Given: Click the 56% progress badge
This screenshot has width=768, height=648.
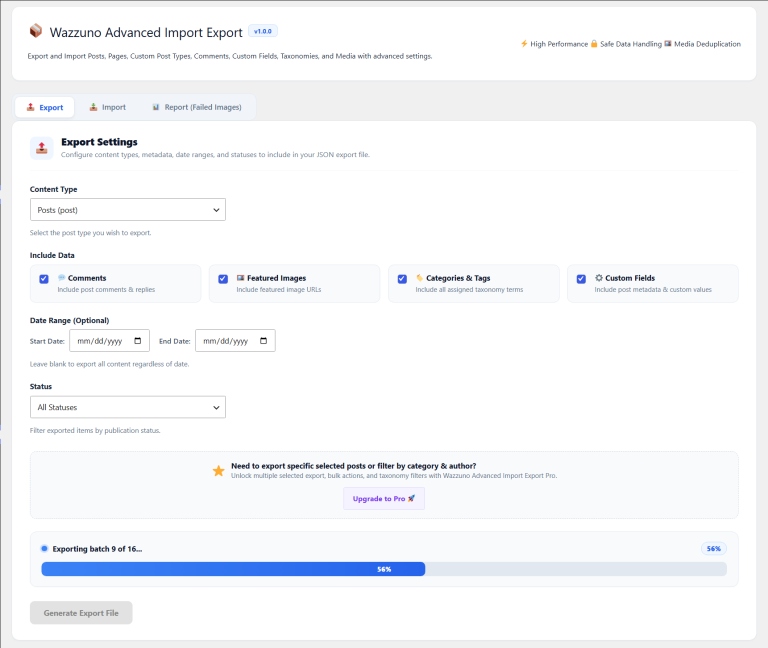Looking at the screenshot, I should click(714, 549).
